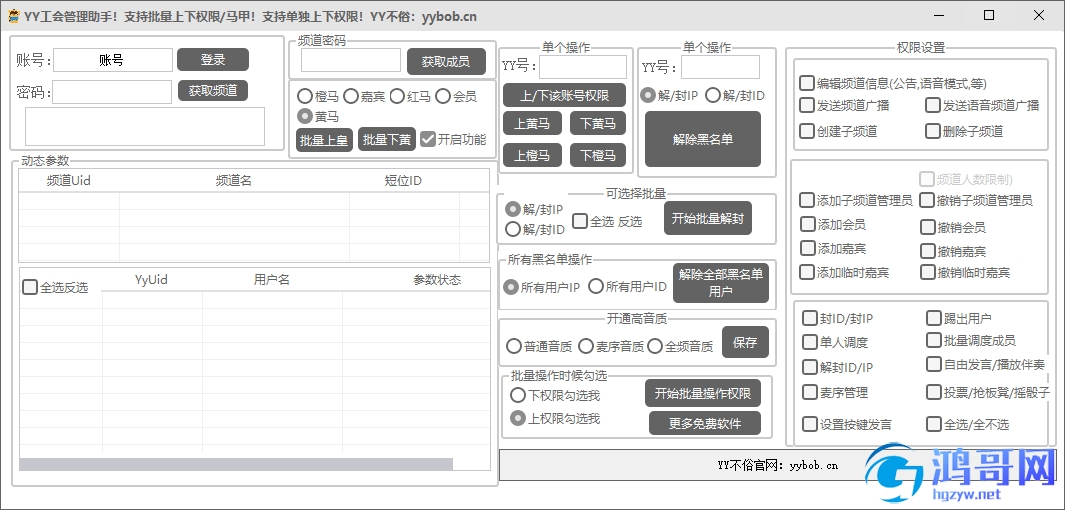Click the 解除黑名单 button
The height and width of the screenshot is (510, 1065).
[x=703, y=139]
